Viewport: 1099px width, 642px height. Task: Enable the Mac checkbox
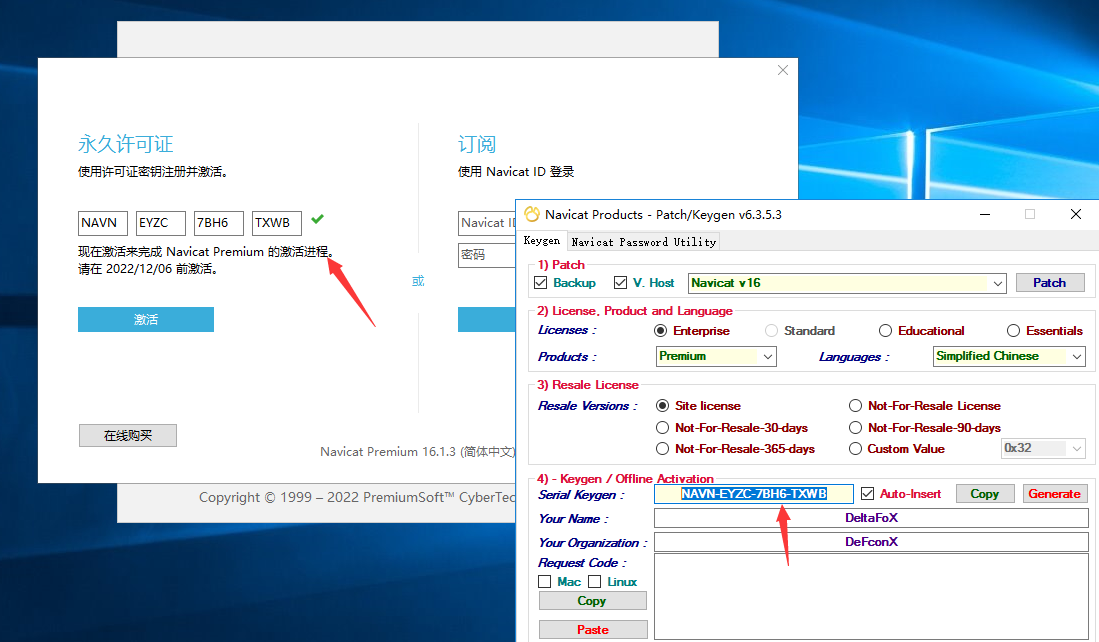point(545,582)
